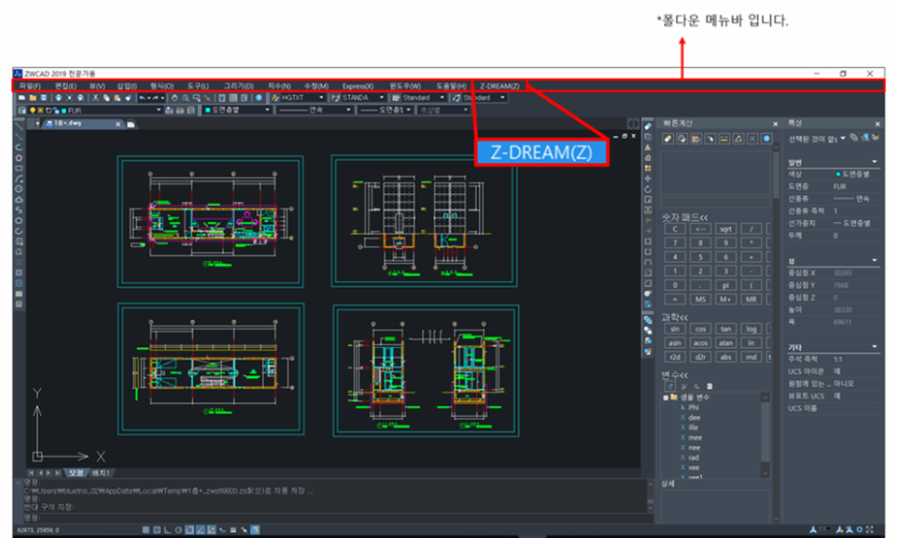
Task: Click the eraser icon in the quick calculator toolbar
Action: 668,139
